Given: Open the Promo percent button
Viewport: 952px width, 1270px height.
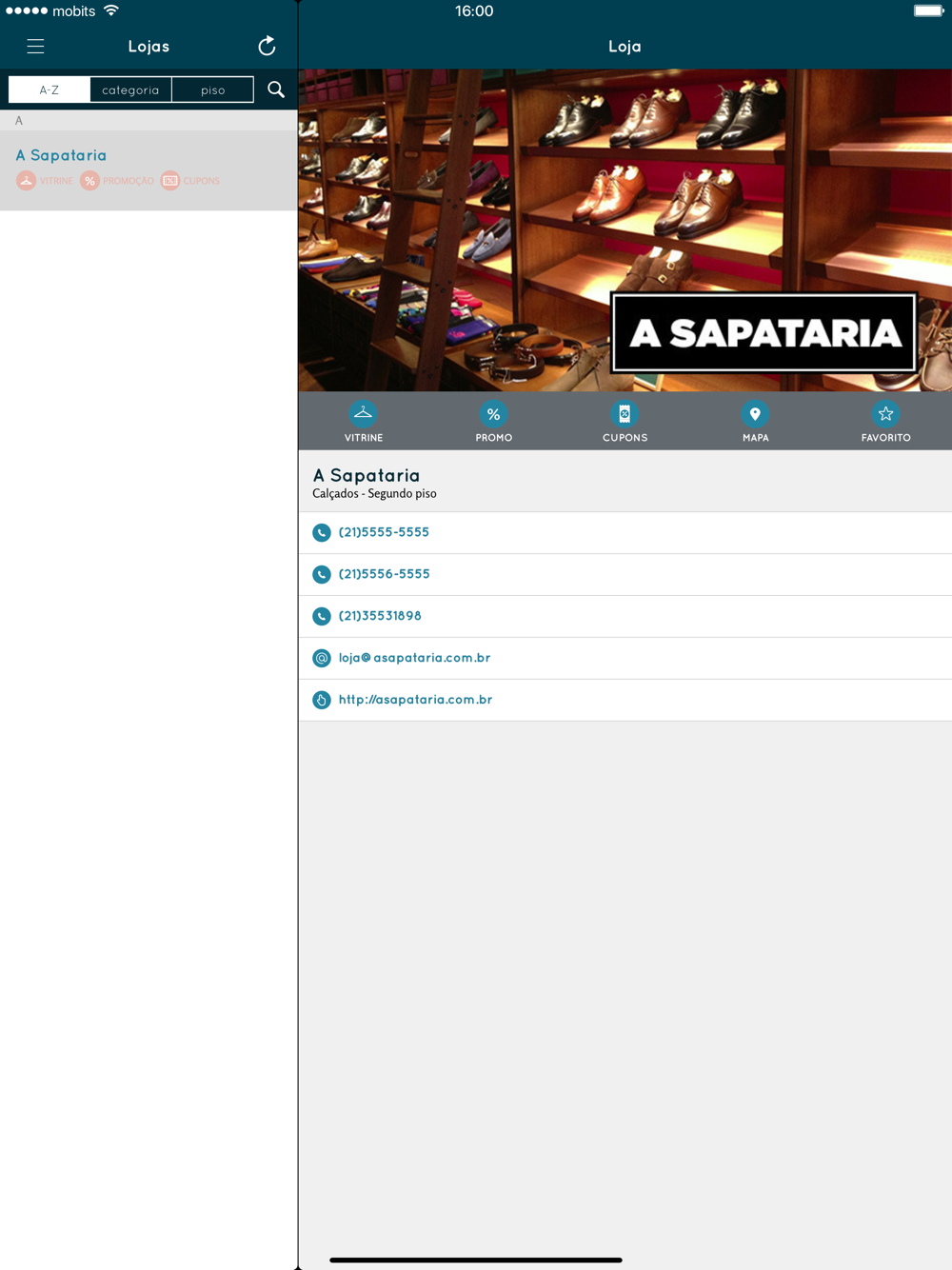Looking at the screenshot, I should [494, 422].
